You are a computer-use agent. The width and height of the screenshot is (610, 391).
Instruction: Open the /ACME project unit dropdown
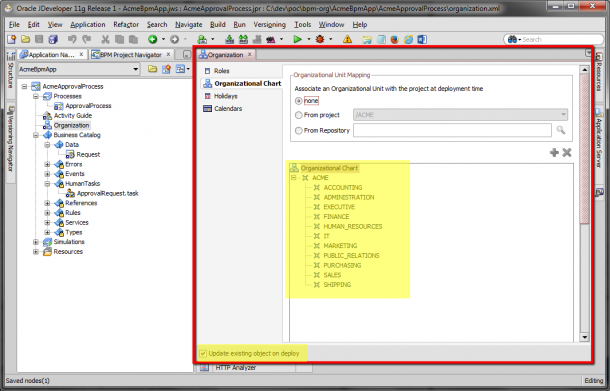[x=563, y=115]
